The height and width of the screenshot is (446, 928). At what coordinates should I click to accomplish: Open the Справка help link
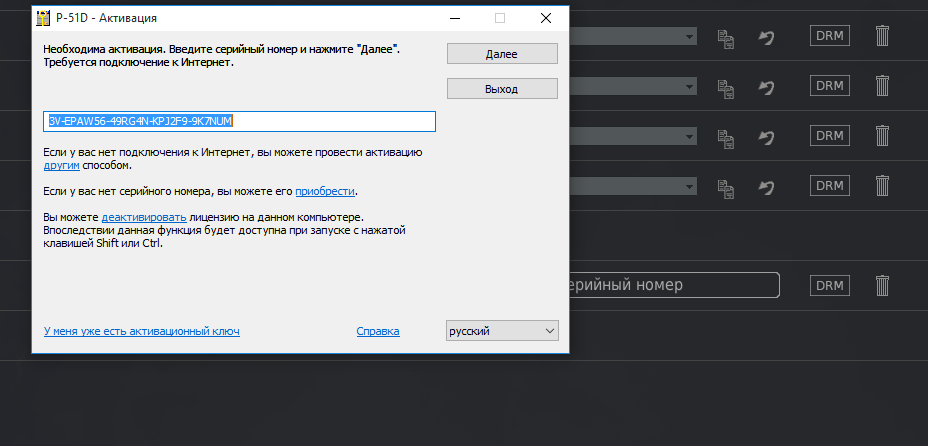pyautogui.click(x=378, y=331)
